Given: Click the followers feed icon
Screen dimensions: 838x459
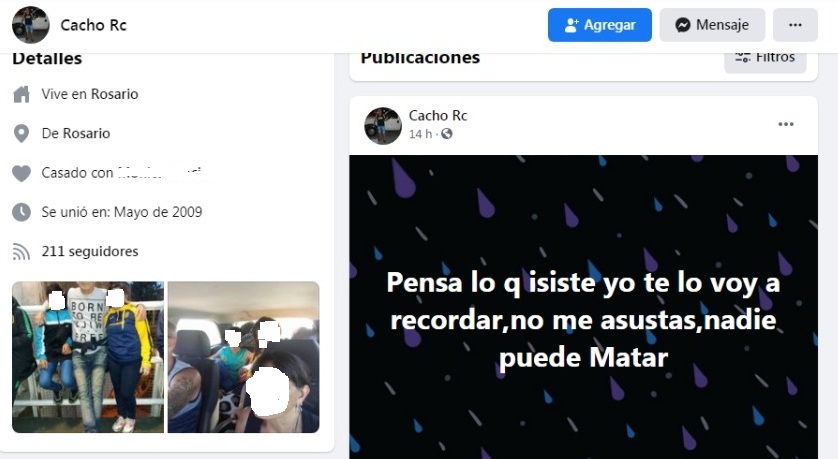Looking at the screenshot, I should click(21, 252).
